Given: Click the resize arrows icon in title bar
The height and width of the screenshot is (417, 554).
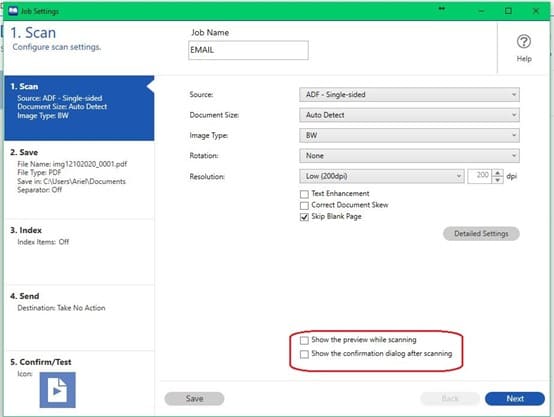Looking at the screenshot, I should [442, 8].
